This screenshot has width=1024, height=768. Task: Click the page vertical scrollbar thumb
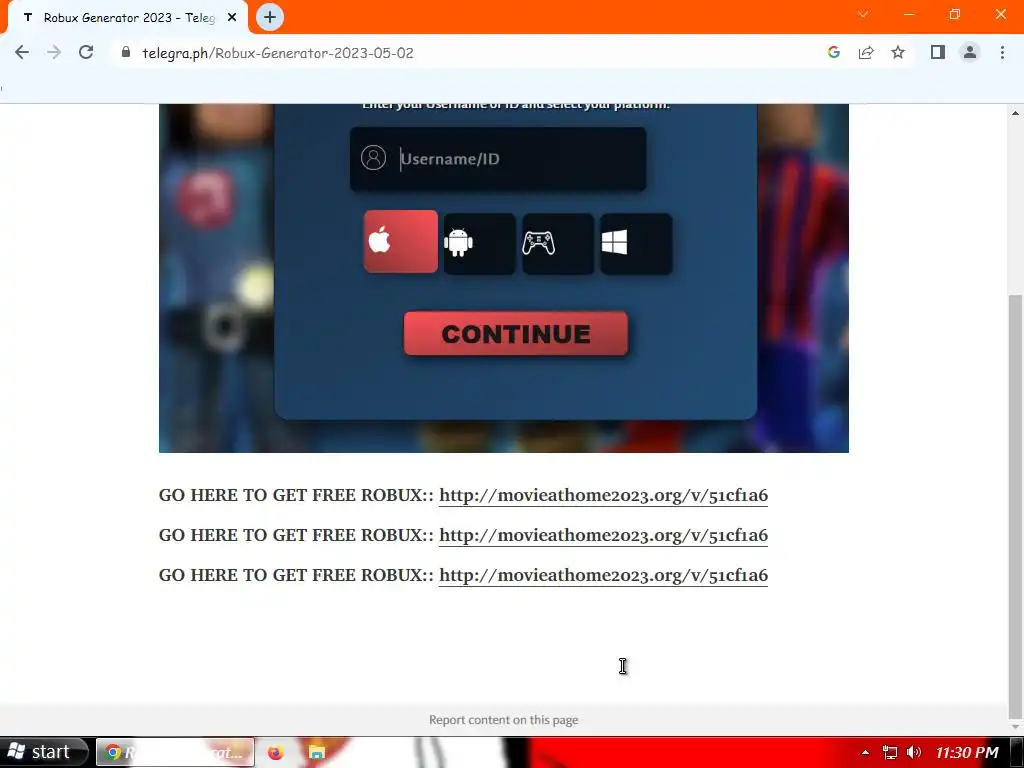point(1016,505)
